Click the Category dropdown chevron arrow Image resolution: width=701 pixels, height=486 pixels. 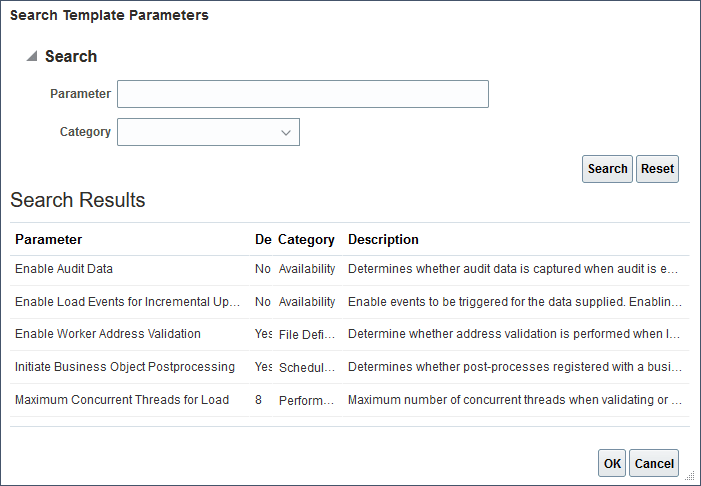(286, 132)
